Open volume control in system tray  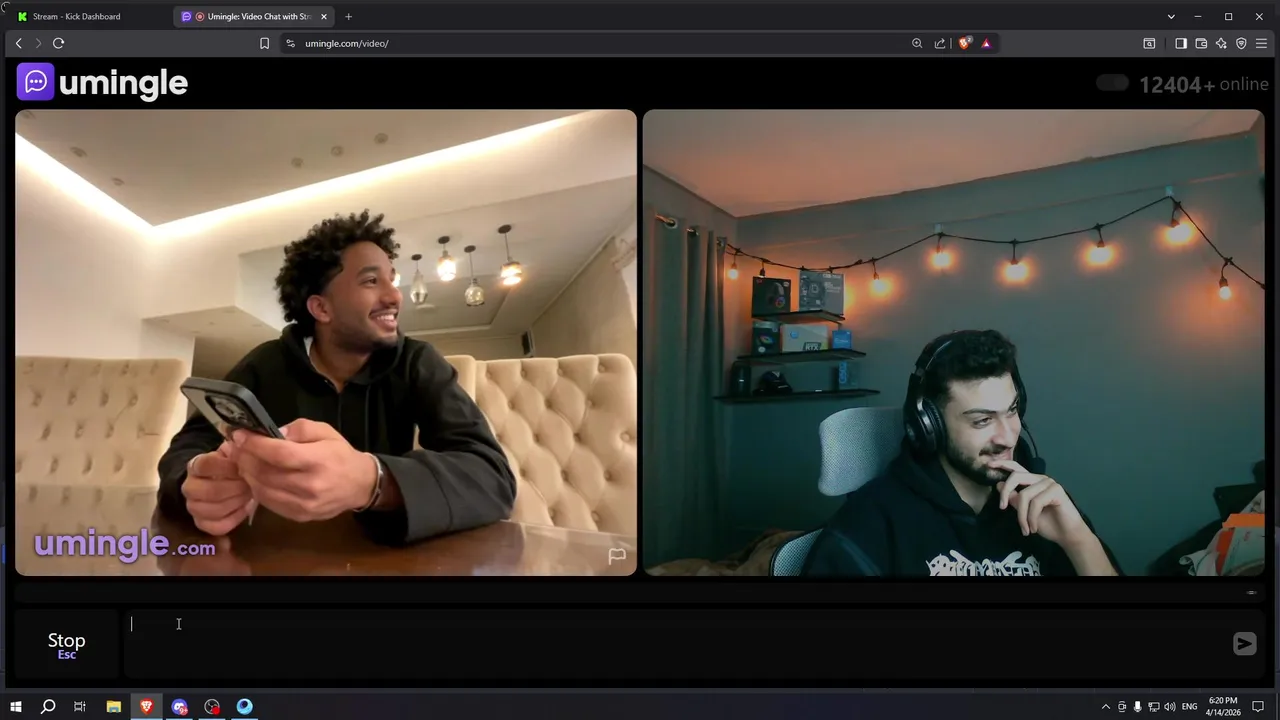[1169, 707]
